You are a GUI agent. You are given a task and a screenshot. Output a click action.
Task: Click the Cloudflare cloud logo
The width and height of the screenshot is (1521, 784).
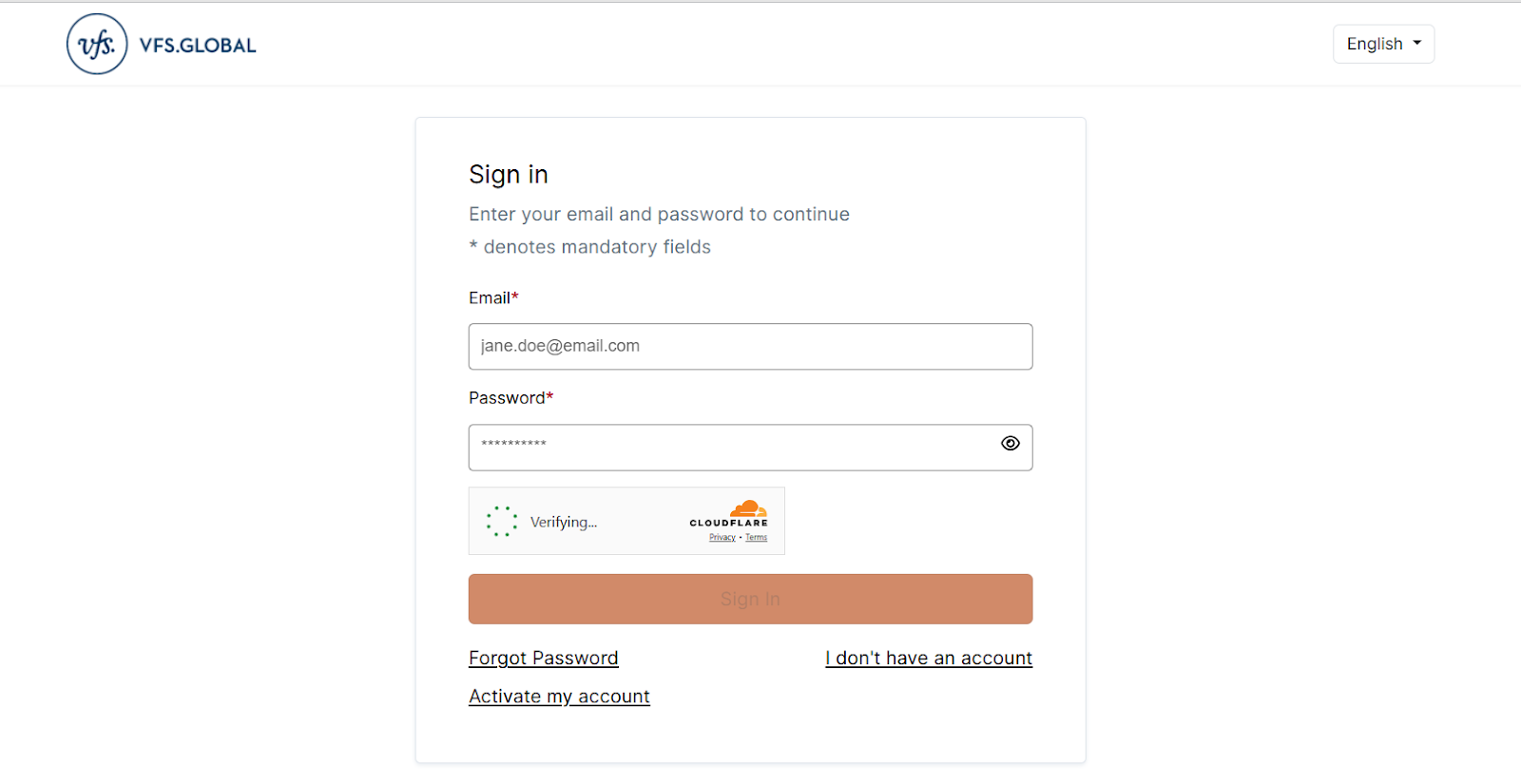click(x=748, y=508)
